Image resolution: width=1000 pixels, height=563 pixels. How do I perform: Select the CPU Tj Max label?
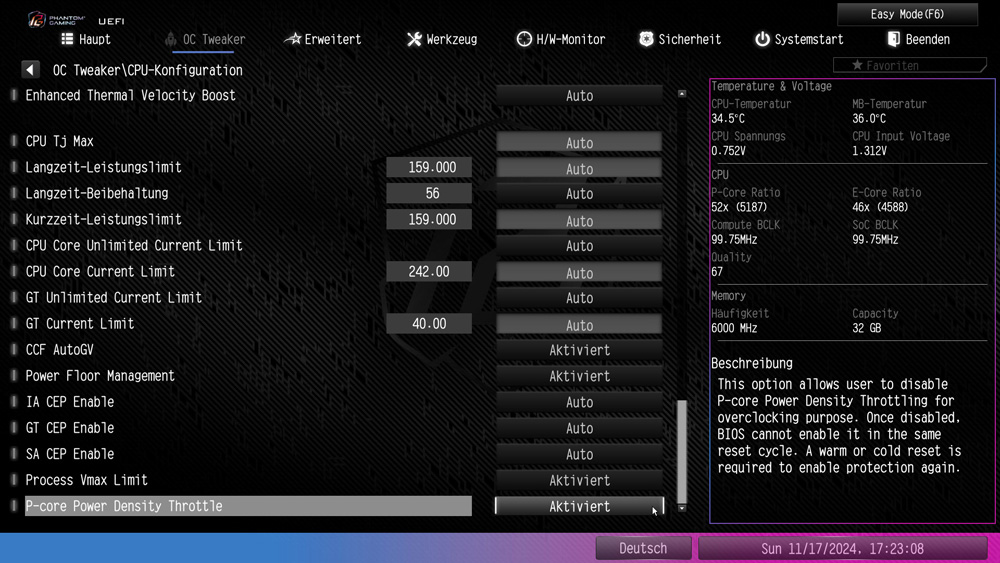pyautogui.click(x=60, y=142)
